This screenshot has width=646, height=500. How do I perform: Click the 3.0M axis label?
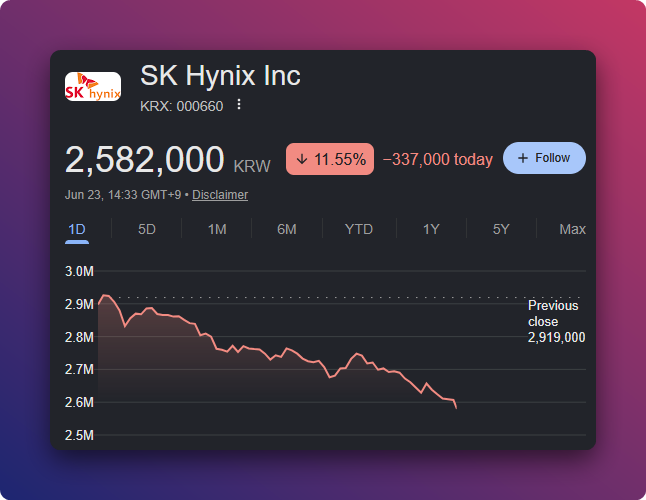[80, 271]
